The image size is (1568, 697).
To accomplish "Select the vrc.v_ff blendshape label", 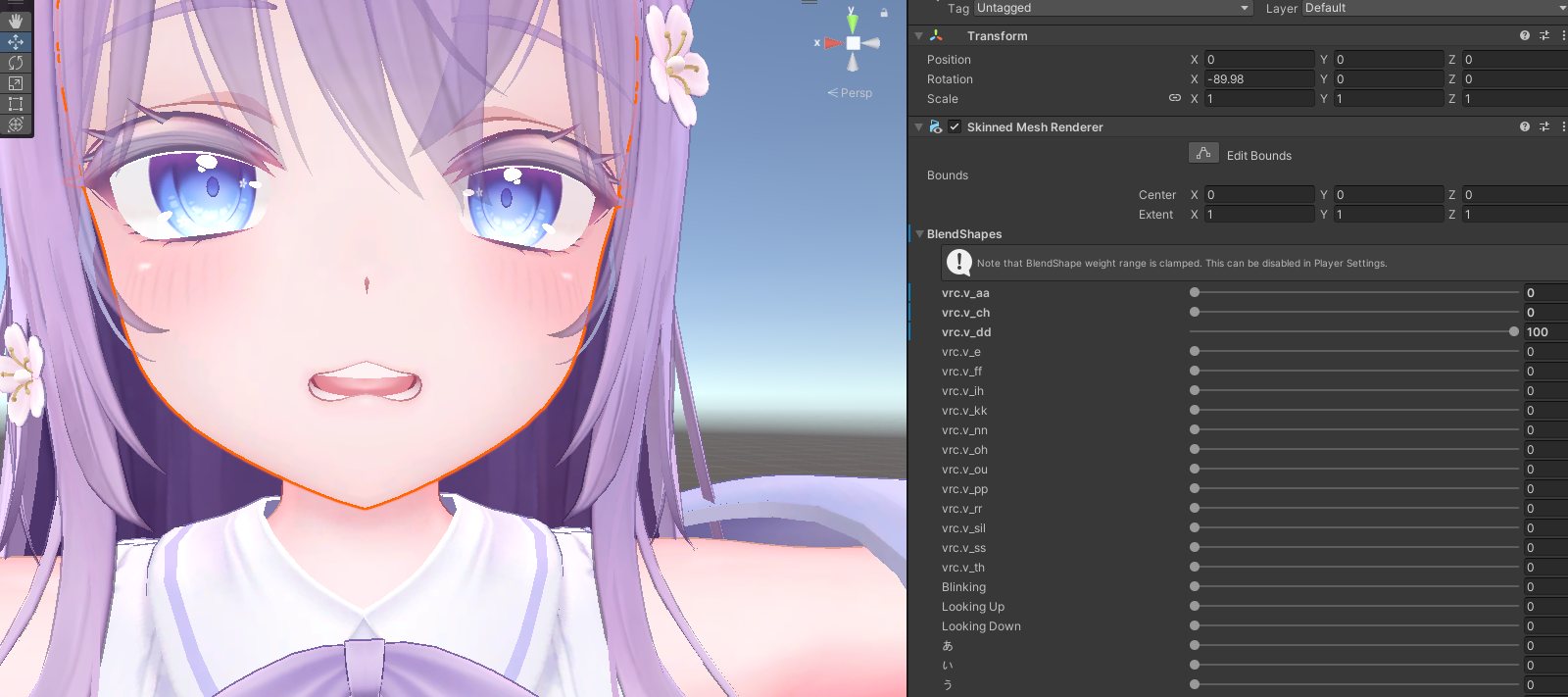I will (962, 372).
